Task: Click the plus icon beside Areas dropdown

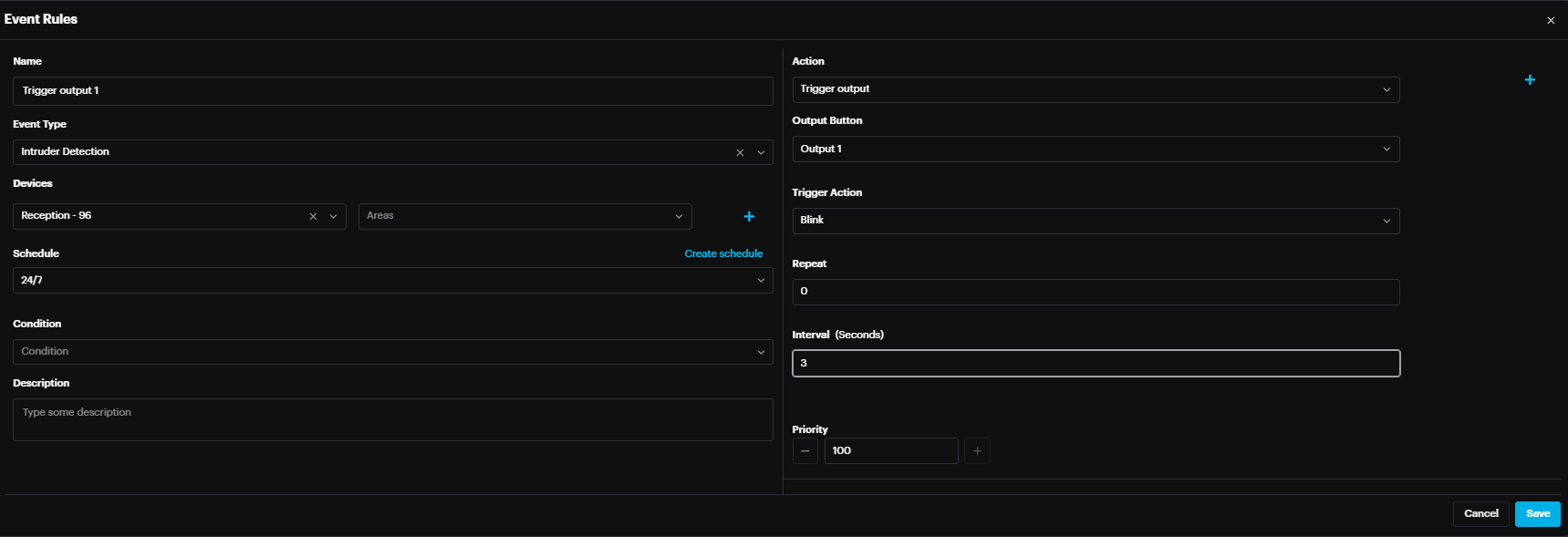Action: click(x=749, y=216)
